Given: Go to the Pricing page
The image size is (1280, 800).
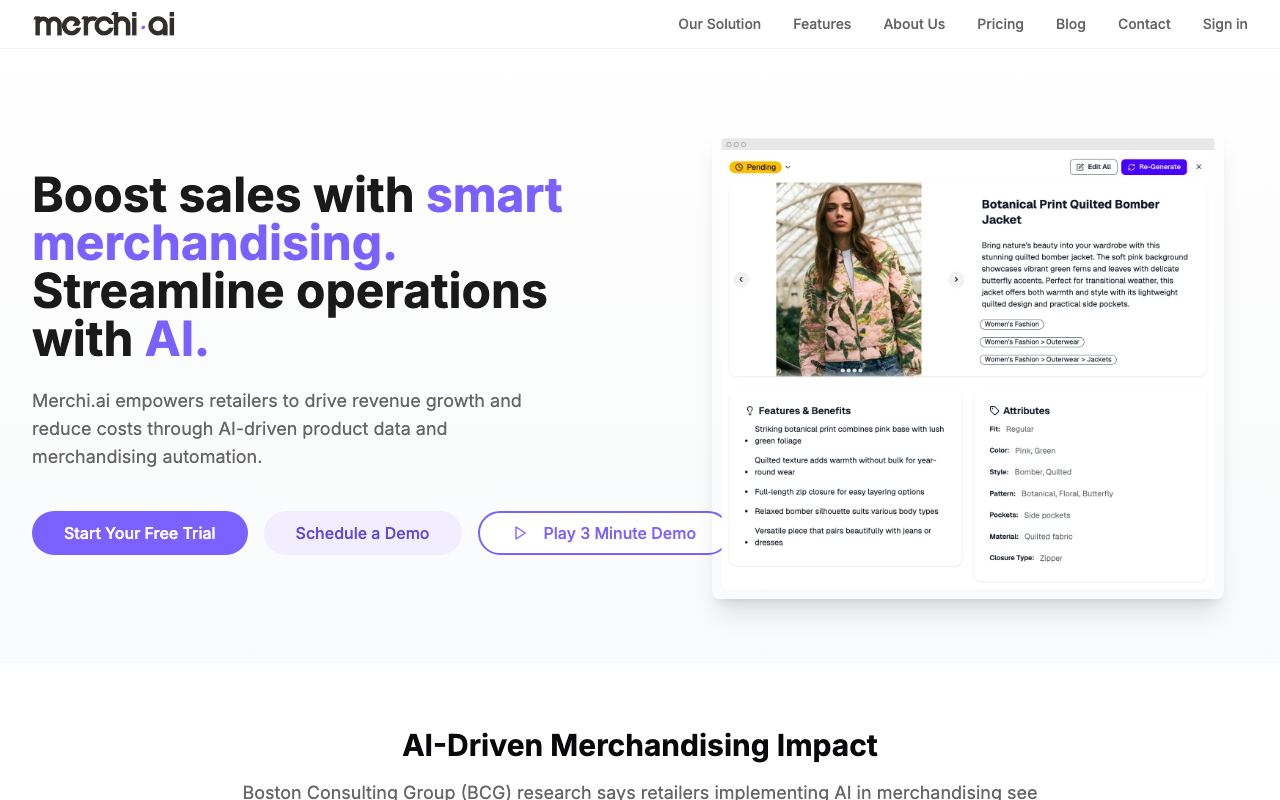Looking at the screenshot, I should point(1000,24).
